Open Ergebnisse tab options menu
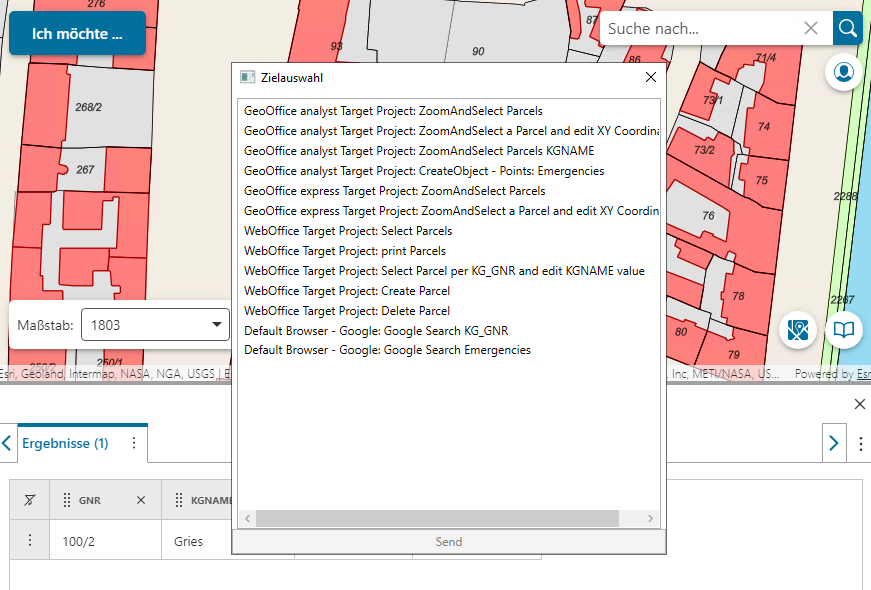The image size is (871, 590). pyautogui.click(x=134, y=443)
